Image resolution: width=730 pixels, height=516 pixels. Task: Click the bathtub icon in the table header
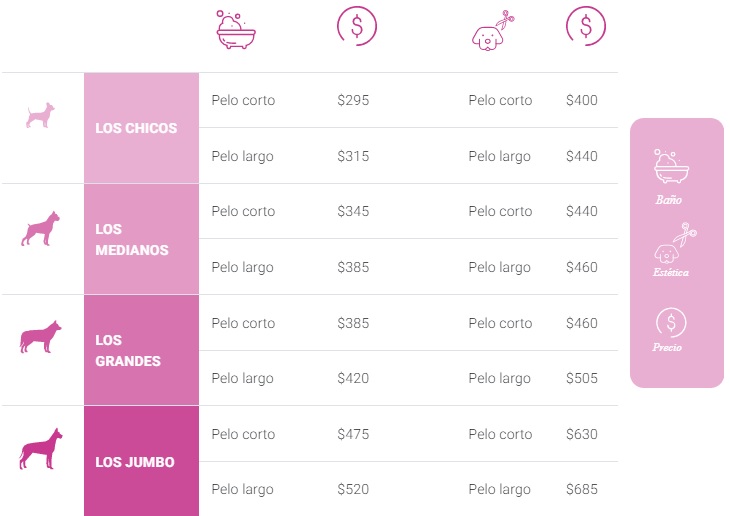(x=236, y=29)
